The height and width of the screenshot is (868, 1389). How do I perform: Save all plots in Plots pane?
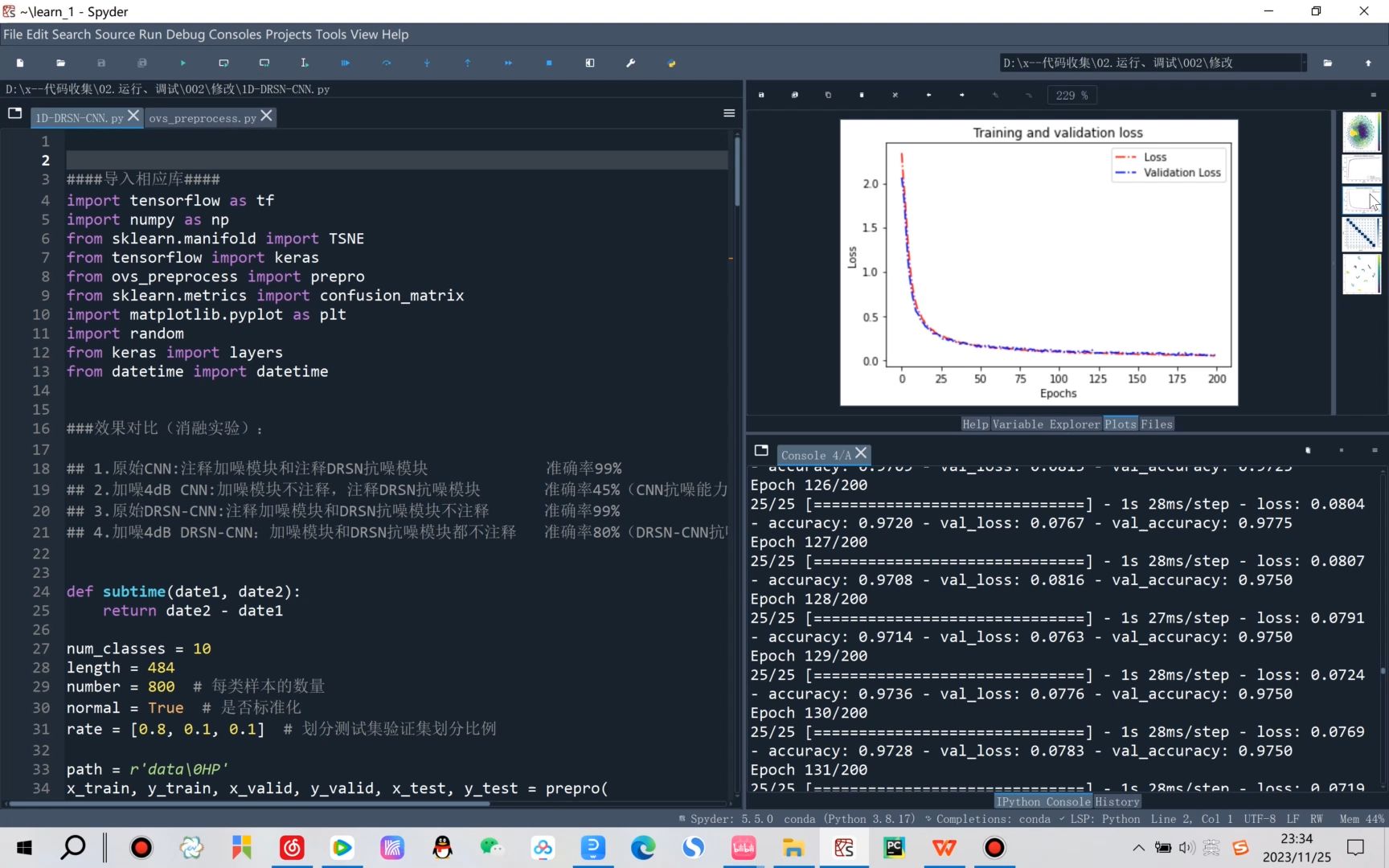(x=795, y=95)
